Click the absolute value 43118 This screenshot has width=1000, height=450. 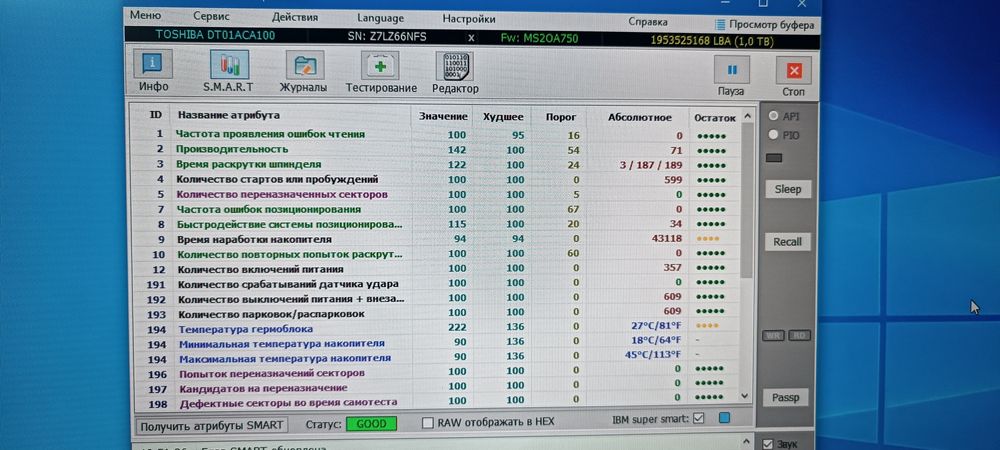tap(666, 238)
